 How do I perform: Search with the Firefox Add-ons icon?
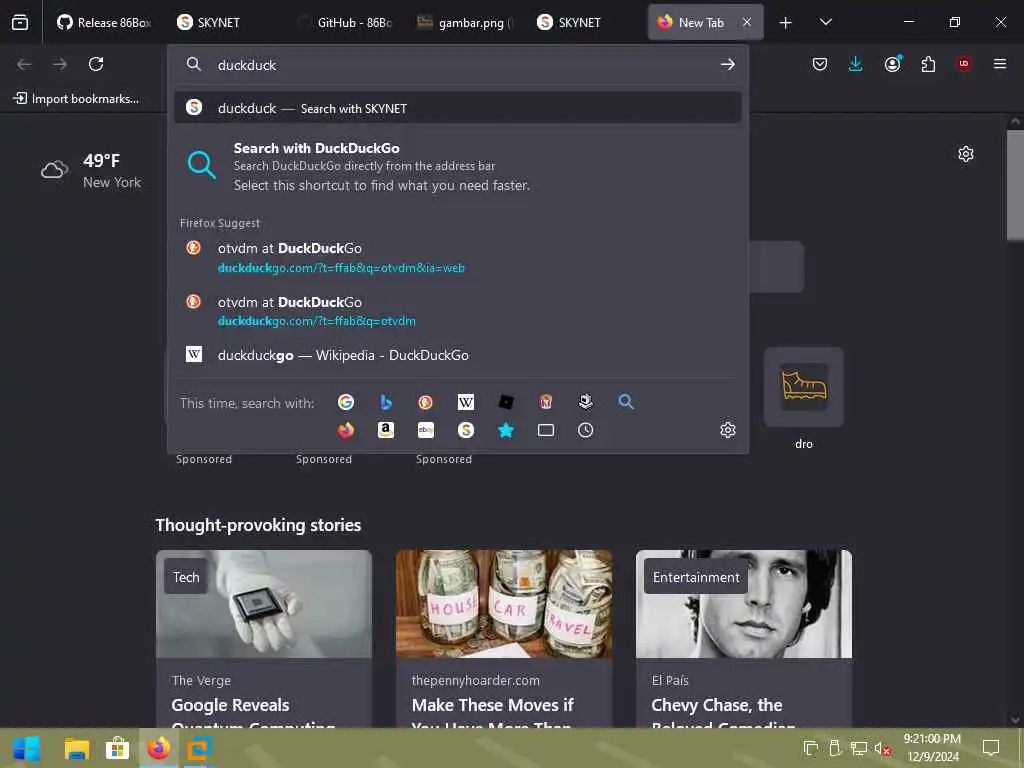[x=345, y=430]
